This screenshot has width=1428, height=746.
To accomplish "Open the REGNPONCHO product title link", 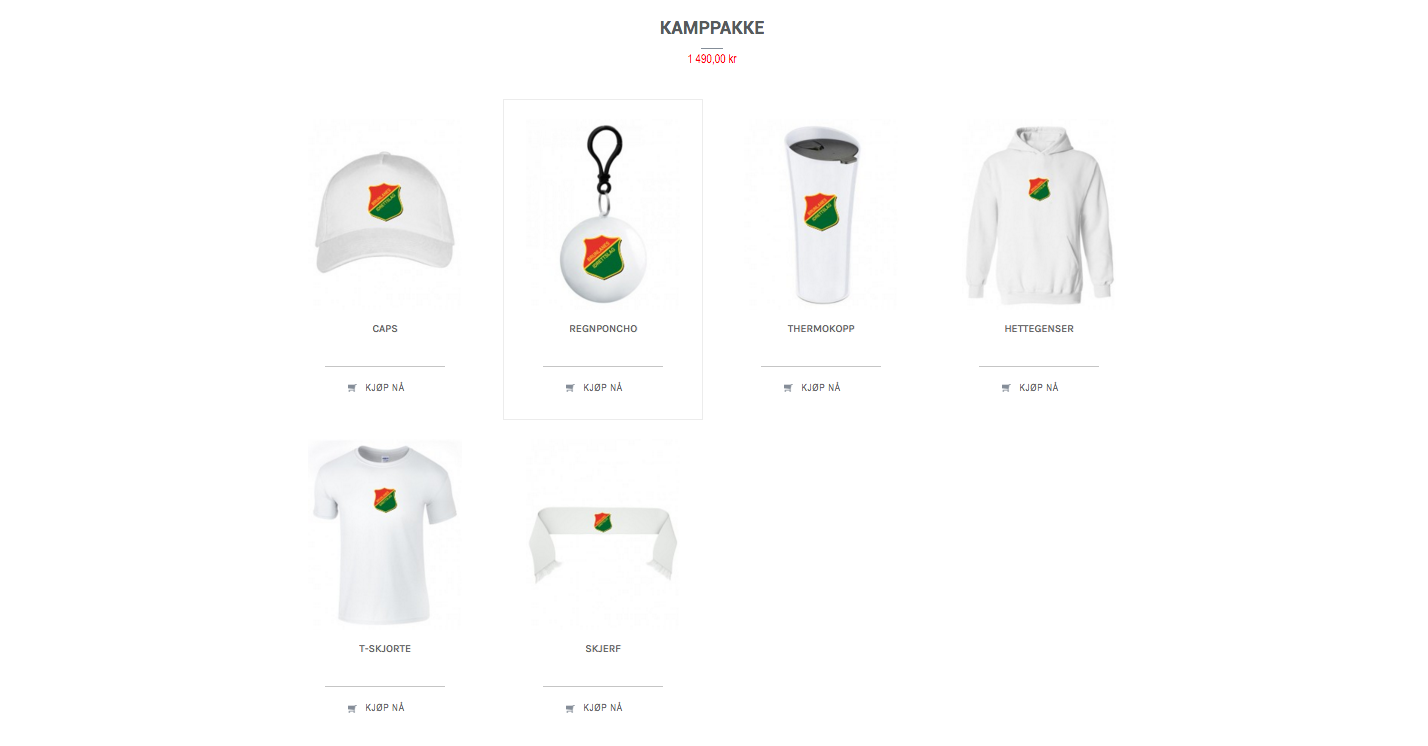I will pyautogui.click(x=603, y=329).
